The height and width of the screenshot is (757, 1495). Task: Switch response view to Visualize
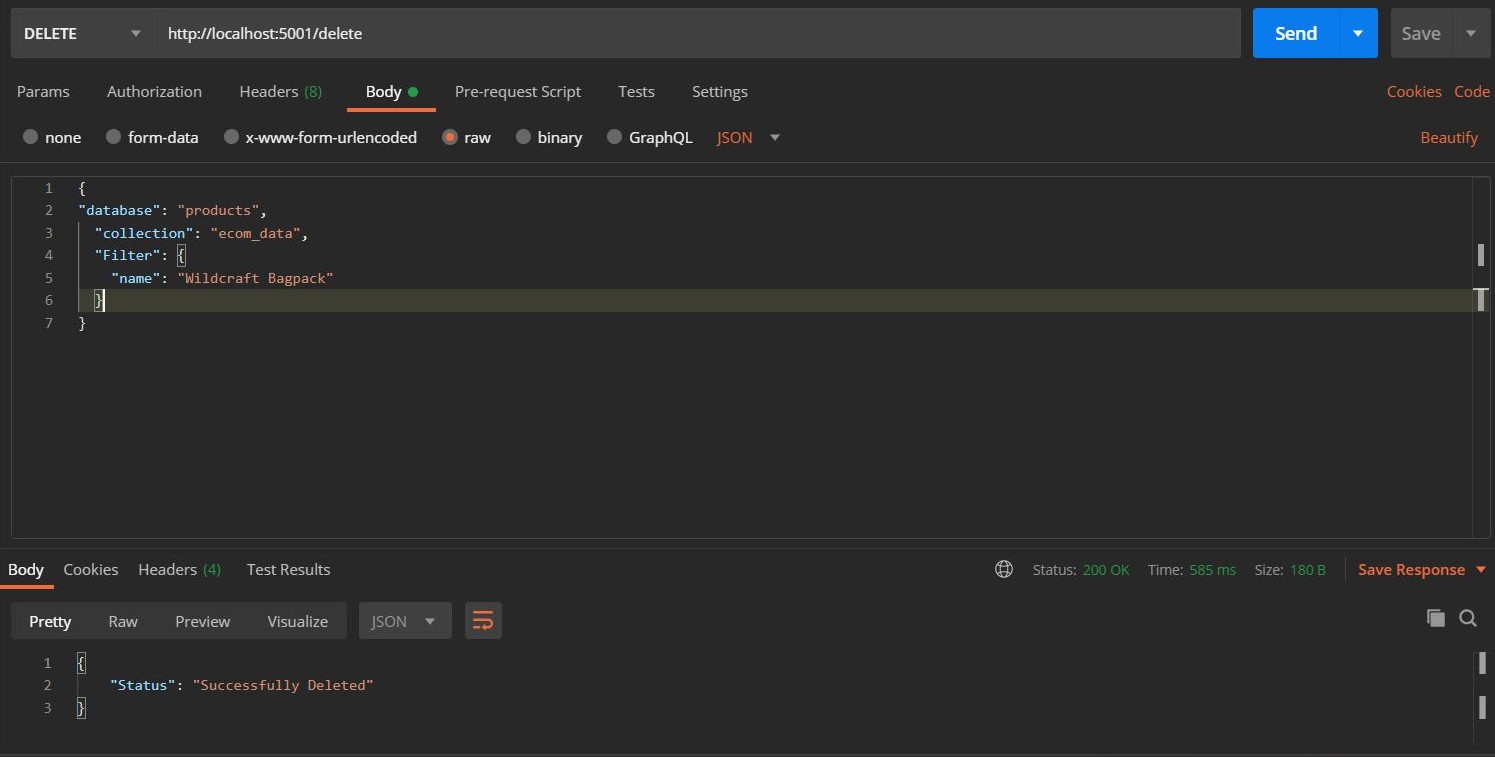pyautogui.click(x=298, y=621)
